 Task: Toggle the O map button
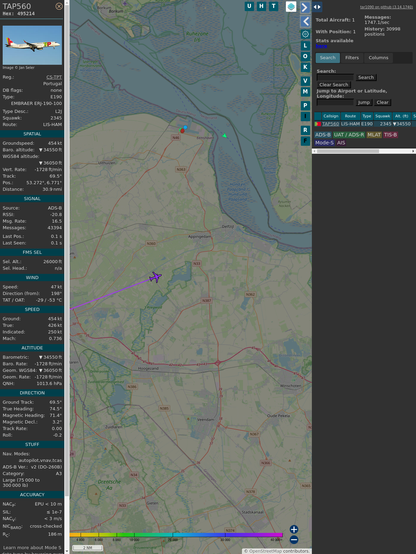pyautogui.click(x=305, y=56)
